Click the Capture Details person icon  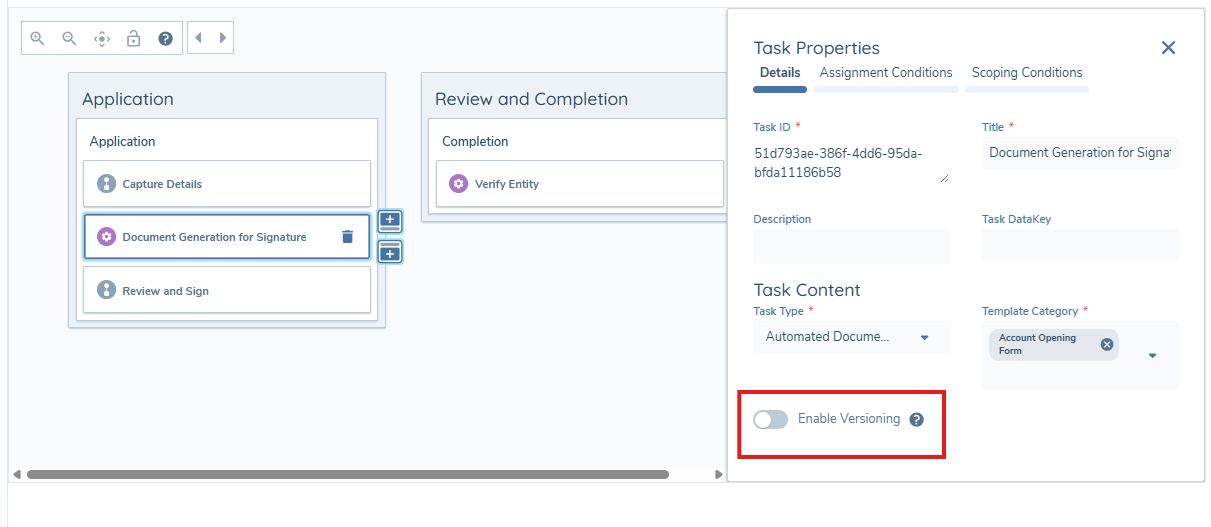106,184
